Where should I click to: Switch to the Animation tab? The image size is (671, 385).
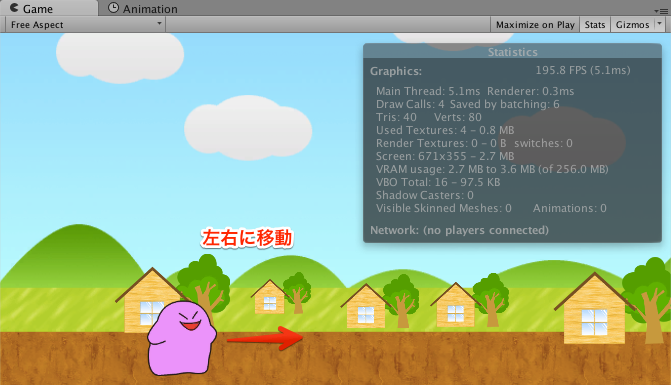point(143,9)
